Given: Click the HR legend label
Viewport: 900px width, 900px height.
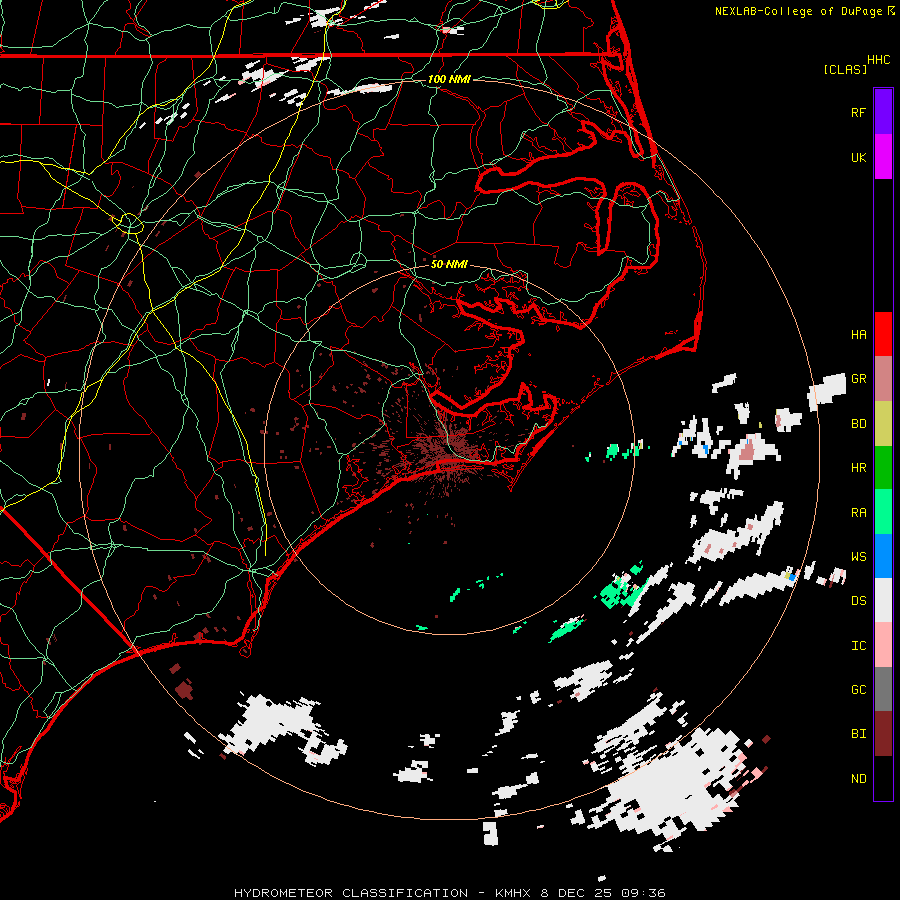Looking at the screenshot, I should click(x=858, y=468).
